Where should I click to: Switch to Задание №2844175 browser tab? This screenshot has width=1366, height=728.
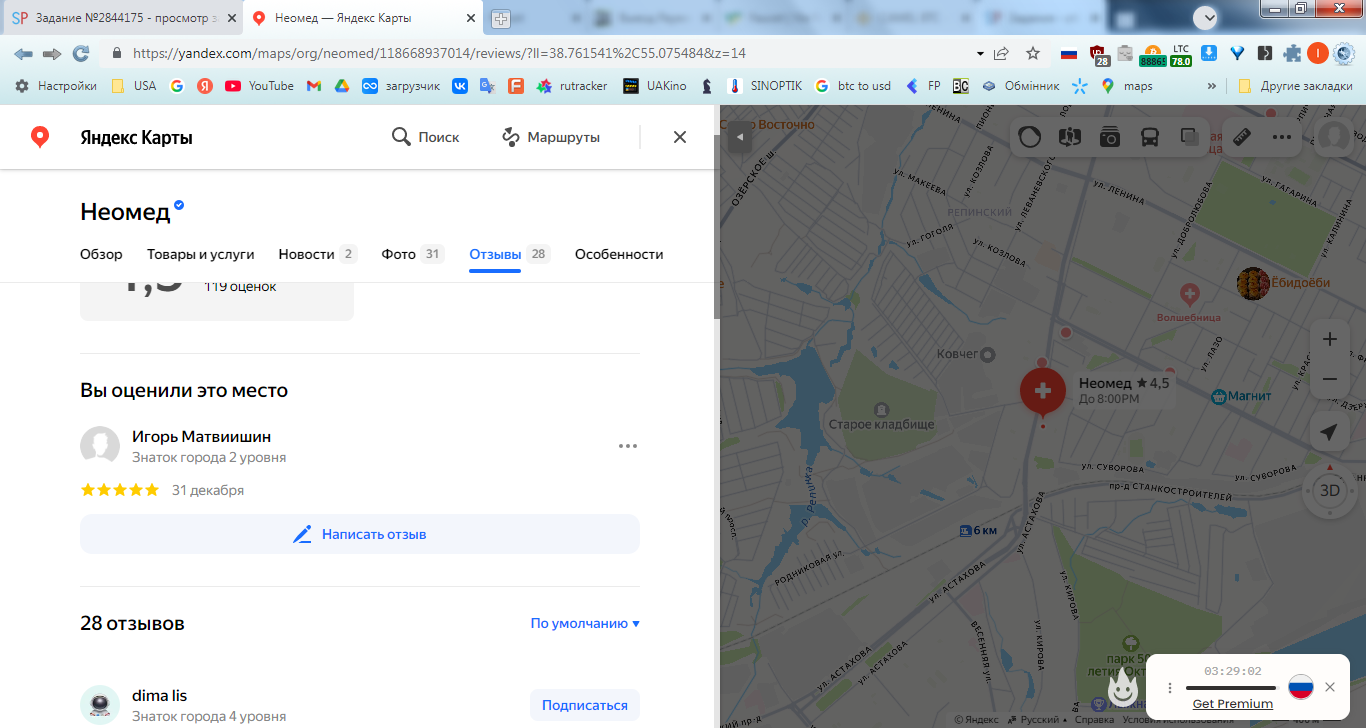click(121, 18)
